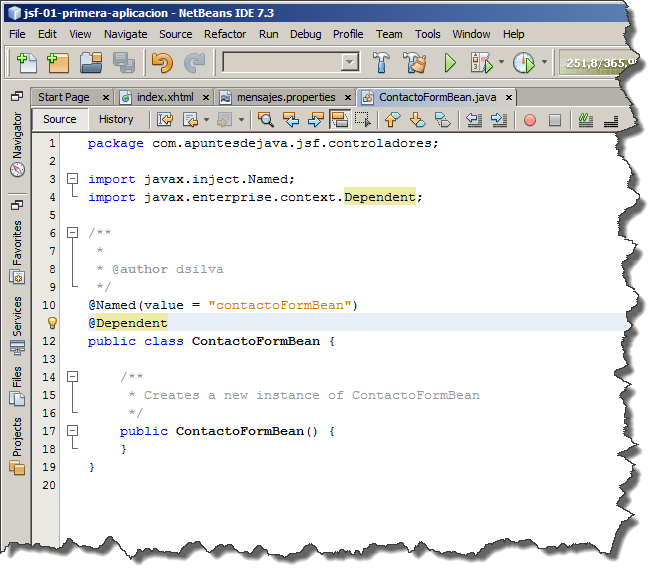
Task: Click the Find Previous Occurrence icon
Action: pyautogui.click(x=291, y=120)
